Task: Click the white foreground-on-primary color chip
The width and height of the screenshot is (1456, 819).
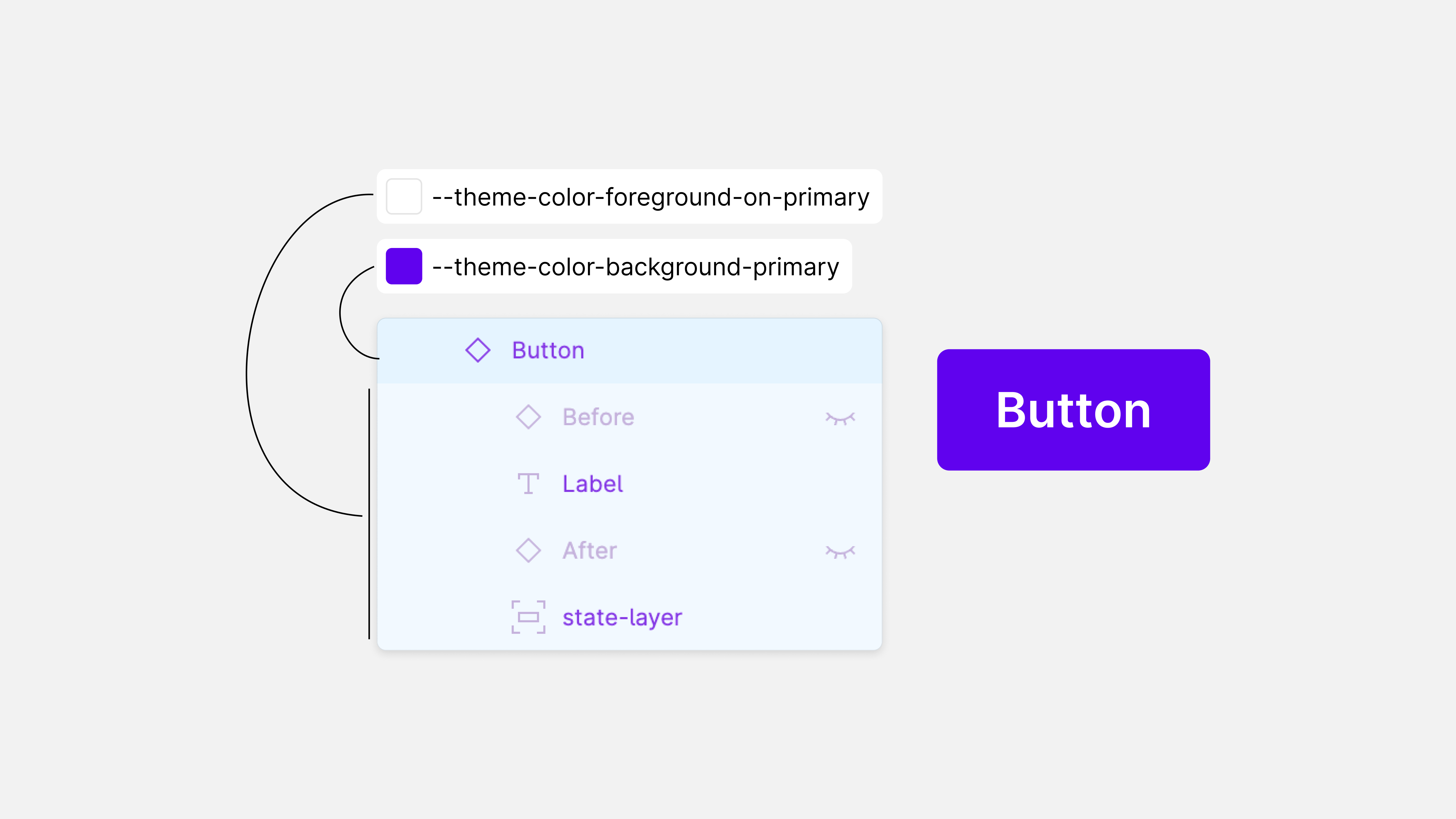Action: click(x=404, y=197)
